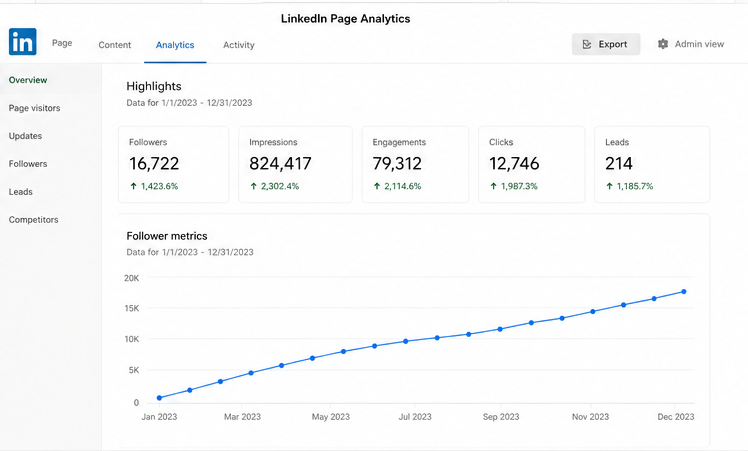The height and width of the screenshot is (451, 748).
Task: Click the 1,185.7% leads growth value
Action: point(635,186)
